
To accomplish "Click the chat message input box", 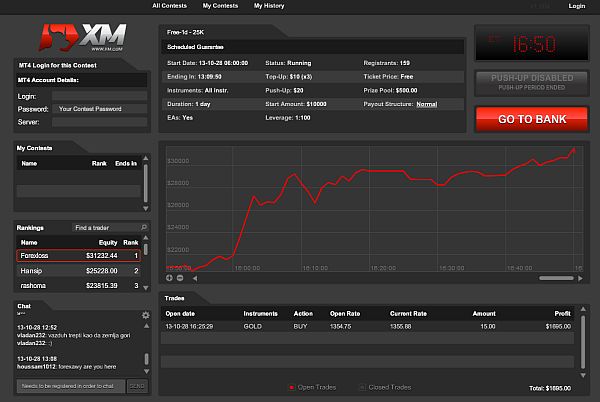I will [70, 385].
